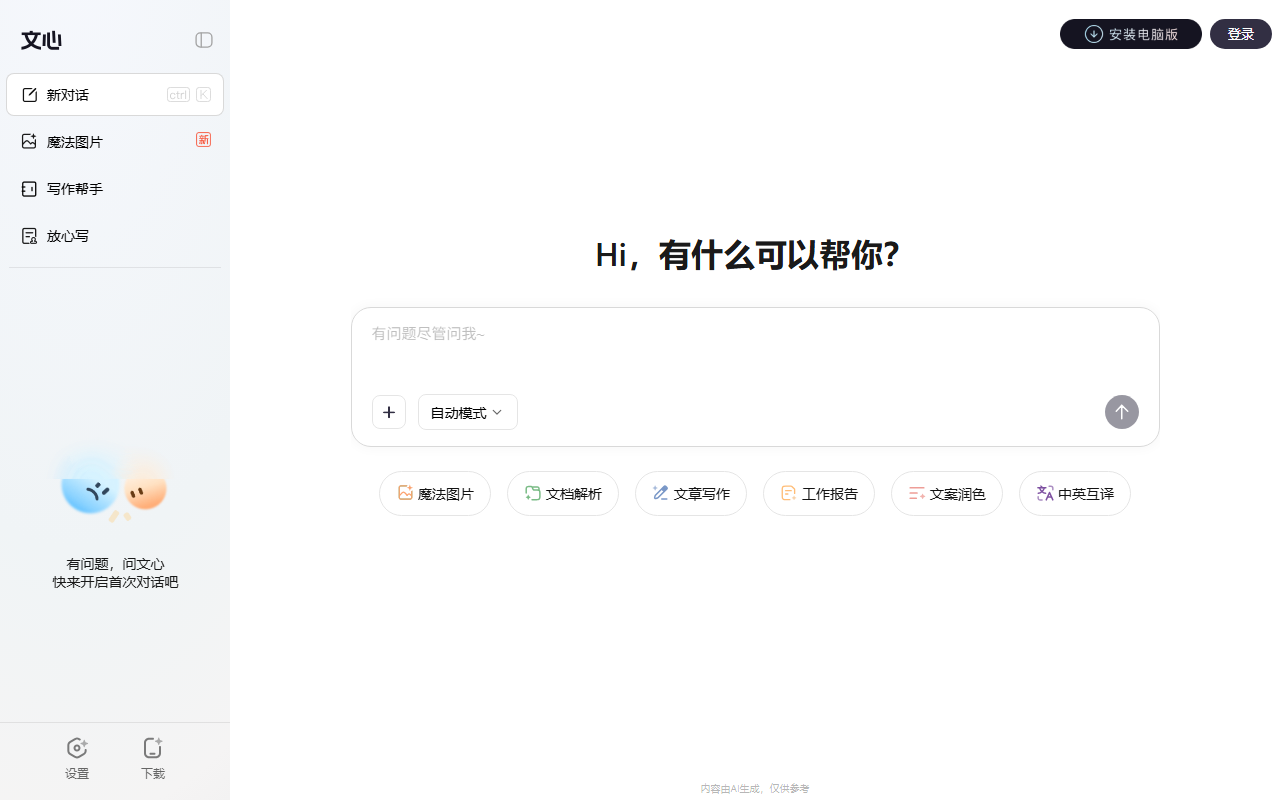Start a new chat via 新对话
This screenshot has width=1280, height=800.
(115, 94)
